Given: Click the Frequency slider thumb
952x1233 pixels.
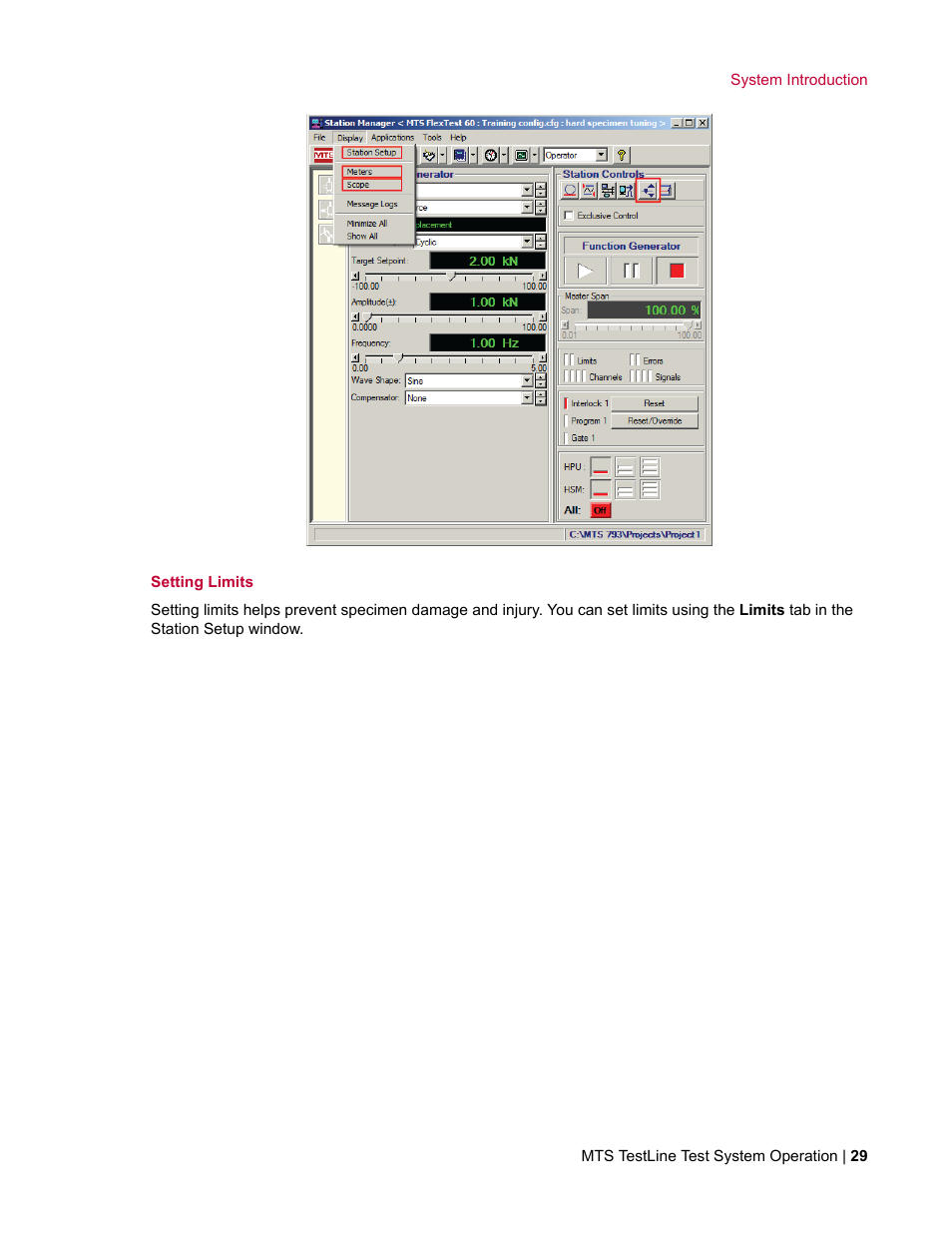Looking at the screenshot, I should [398, 358].
